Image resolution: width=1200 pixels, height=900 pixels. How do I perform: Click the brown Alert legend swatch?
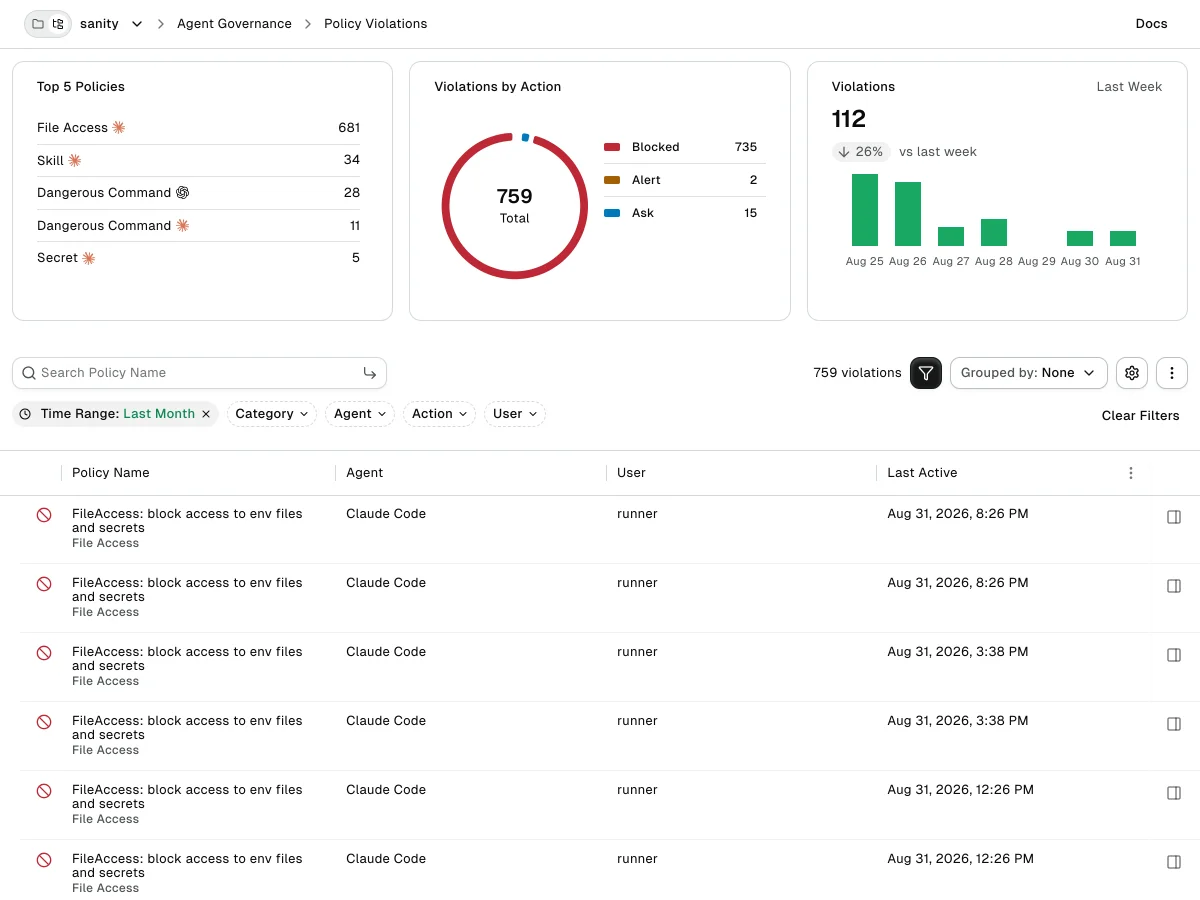pyautogui.click(x=612, y=180)
